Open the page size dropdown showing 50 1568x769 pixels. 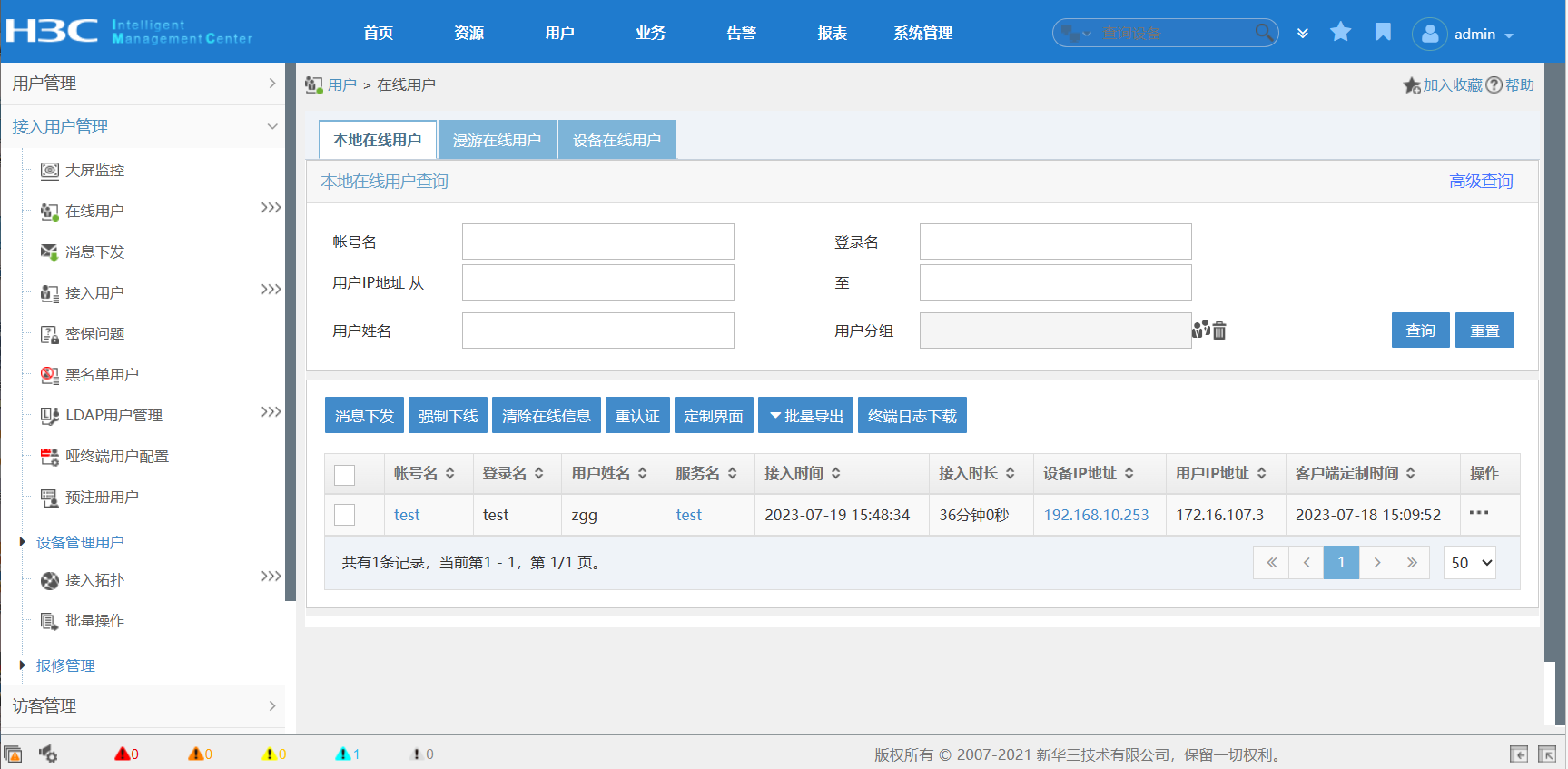point(1469,563)
